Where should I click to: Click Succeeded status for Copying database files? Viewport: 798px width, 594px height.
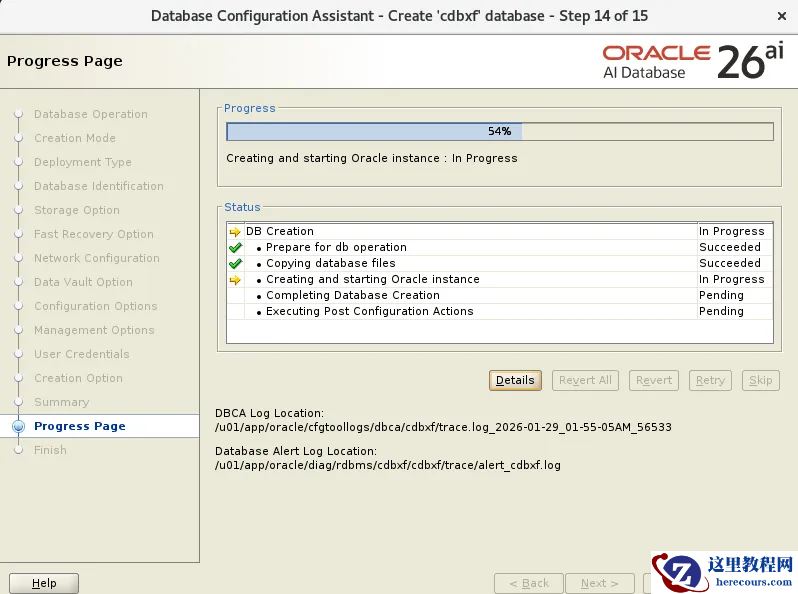[730, 263]
